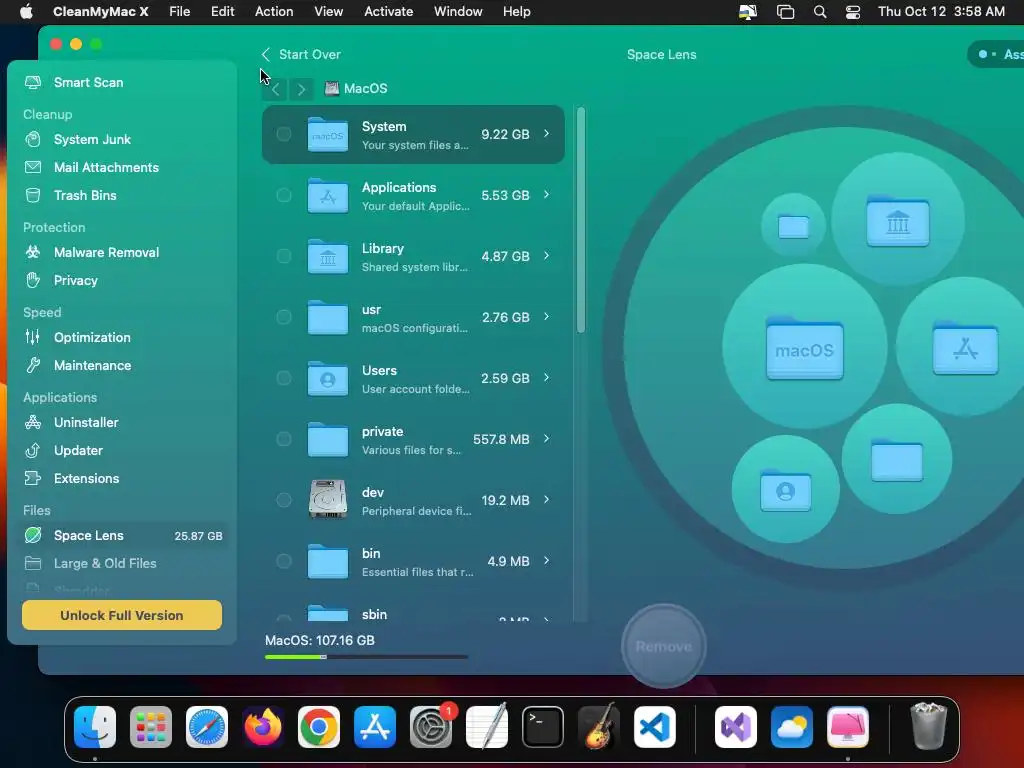Open Terminal from the Dock
The height and width of the screenshot is (768, 1024).
click(543, 727)
